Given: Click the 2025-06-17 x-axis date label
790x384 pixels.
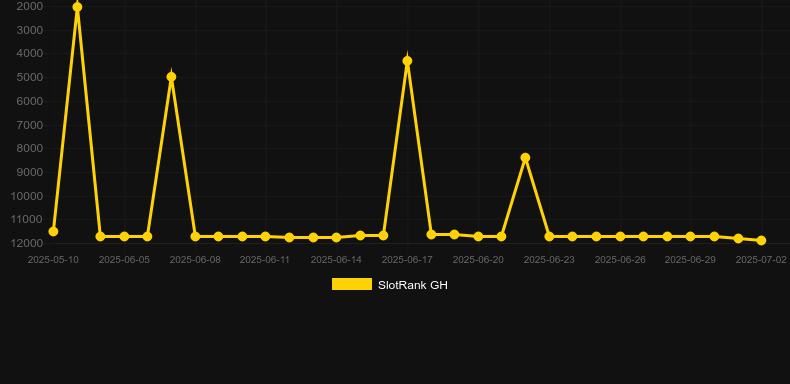Looking at the screenshot, I should 407,260.
